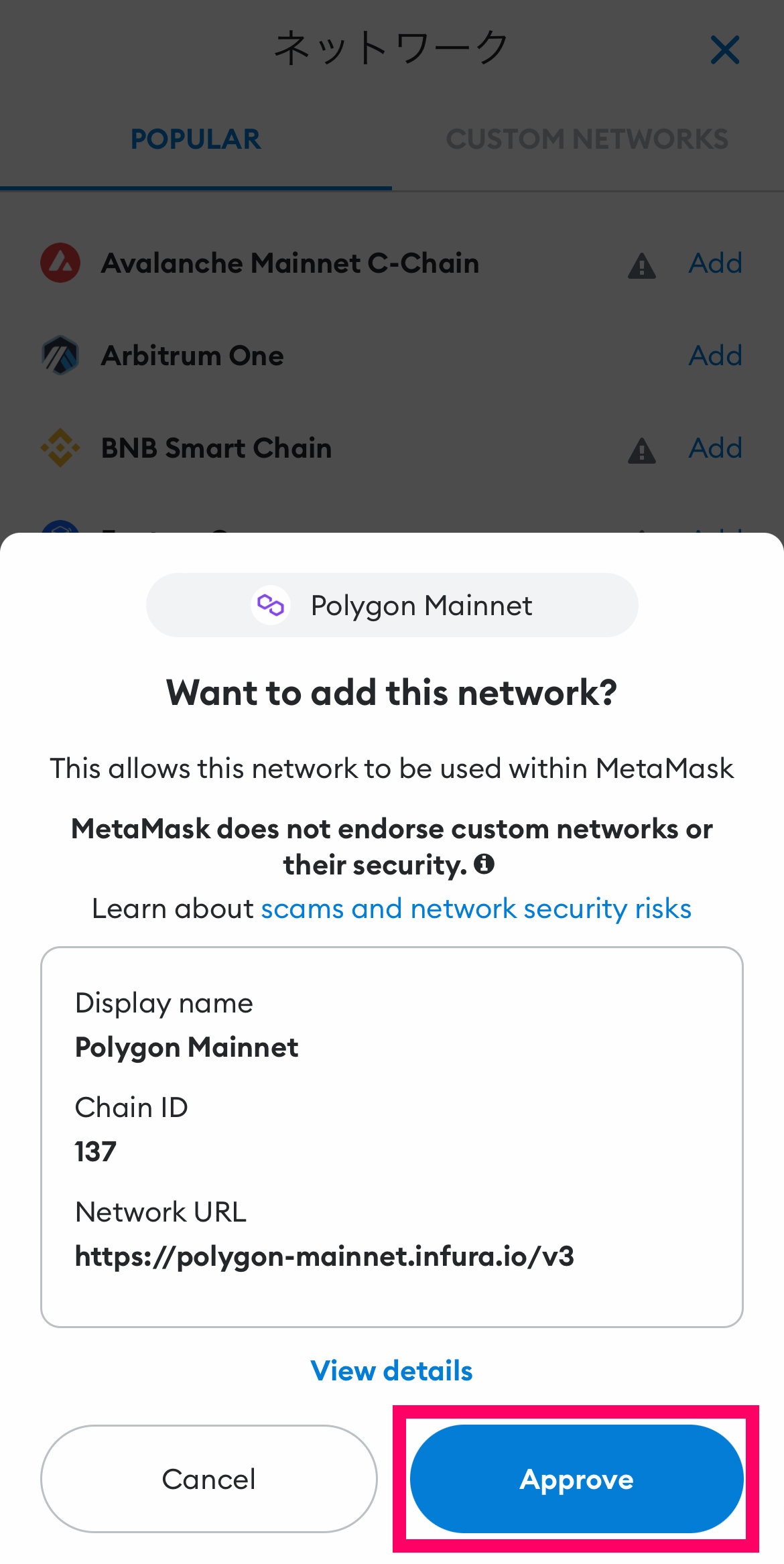Close the network panel with X icon
Image resolution: width=784 pixels, height=1564 pixels.
coord(725,50)
